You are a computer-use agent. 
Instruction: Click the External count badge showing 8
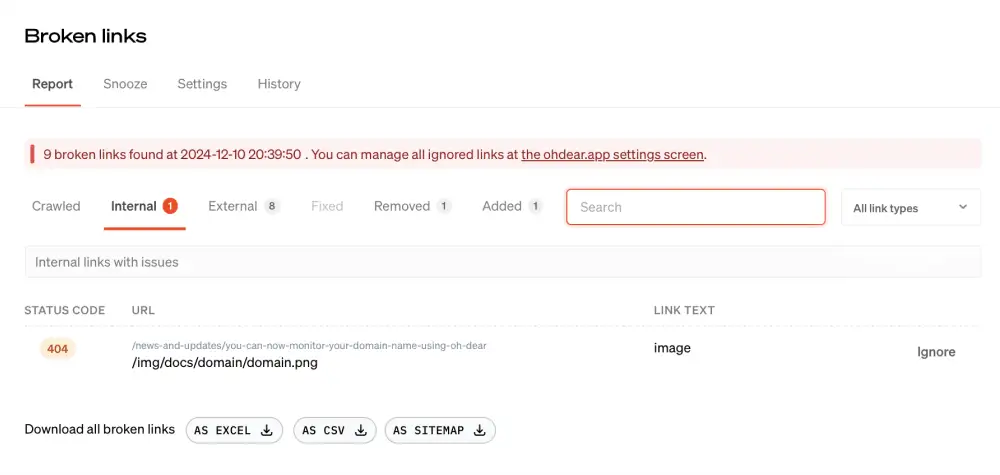click(x=271, y=206)
